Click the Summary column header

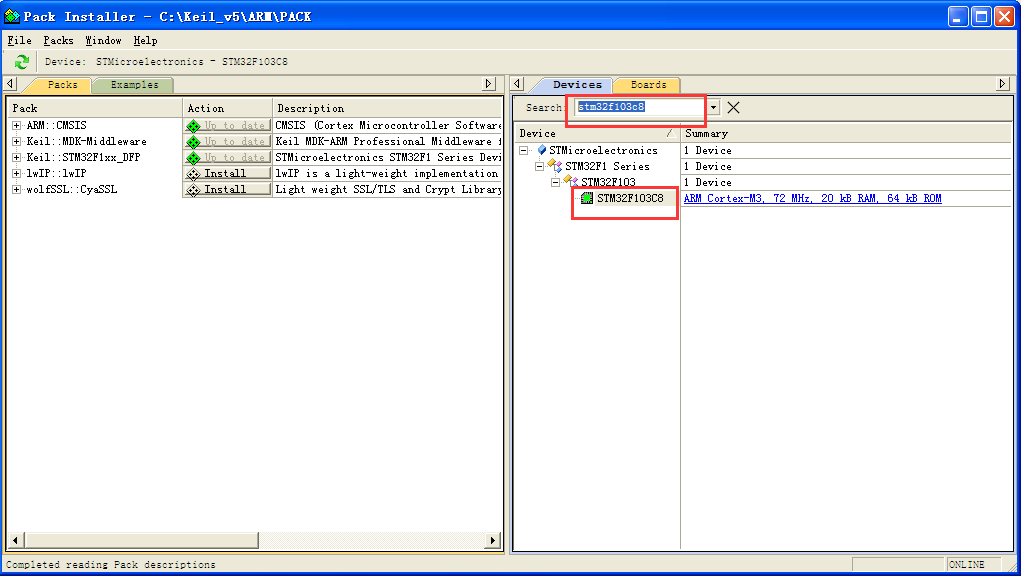click(x=846, y=133)
